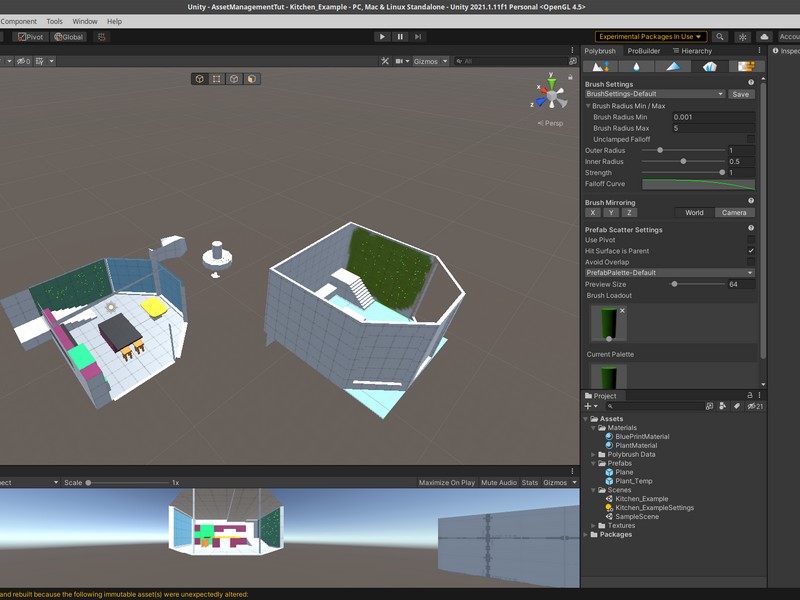800x600 pixels.
Task: Open the BrushSettings-Default dropdown
Action: [x=655, y=95]
